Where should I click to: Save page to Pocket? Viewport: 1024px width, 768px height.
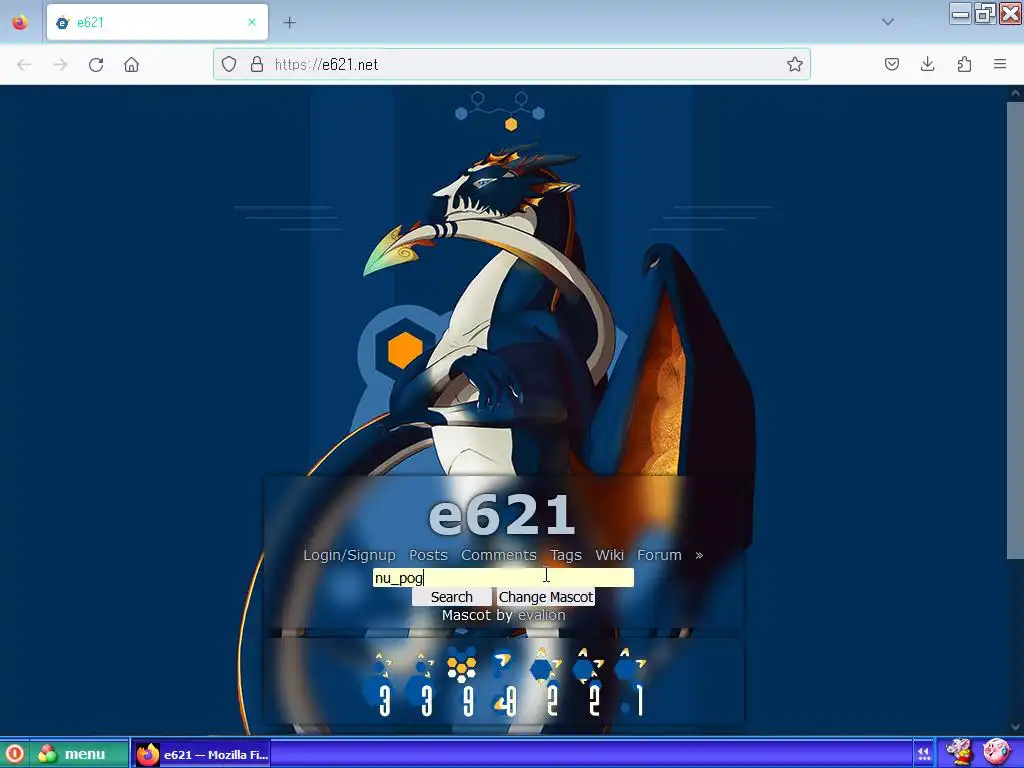tap(891, 64)
